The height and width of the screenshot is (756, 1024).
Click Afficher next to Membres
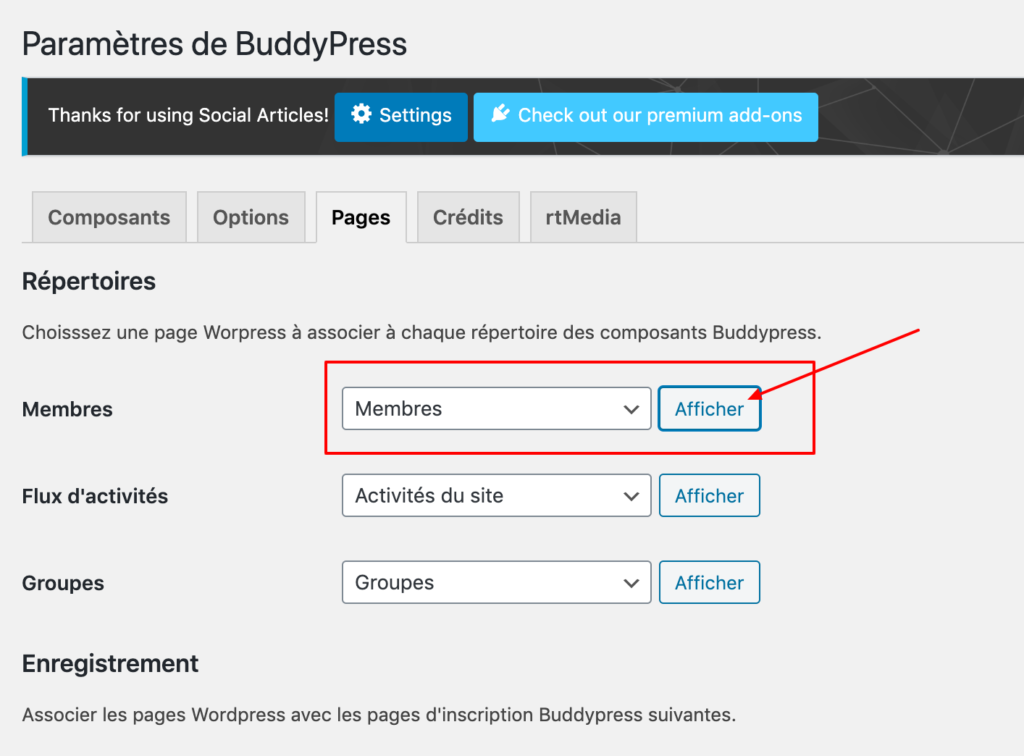709,409
